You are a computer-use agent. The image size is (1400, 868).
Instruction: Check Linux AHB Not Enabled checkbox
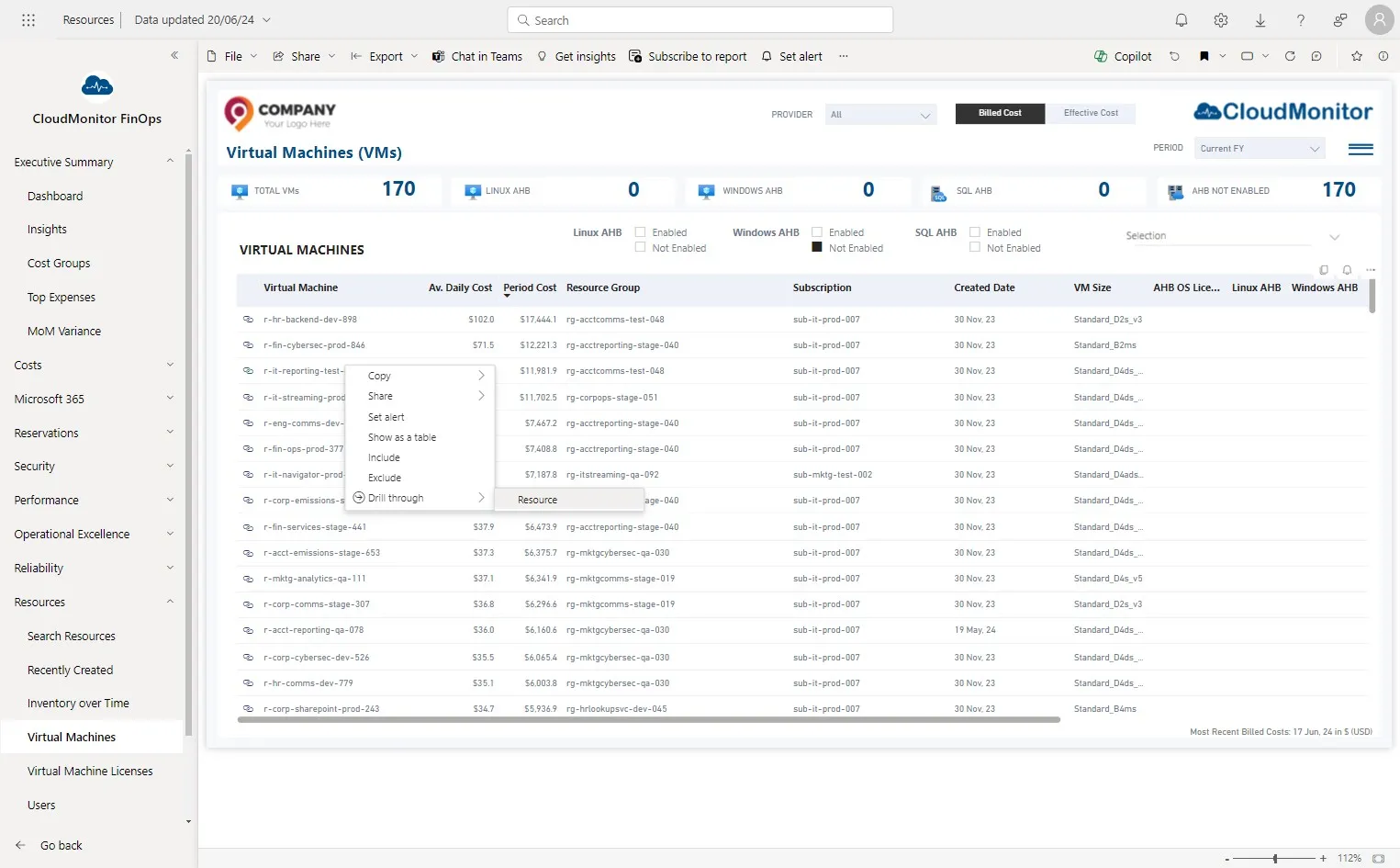641,247
